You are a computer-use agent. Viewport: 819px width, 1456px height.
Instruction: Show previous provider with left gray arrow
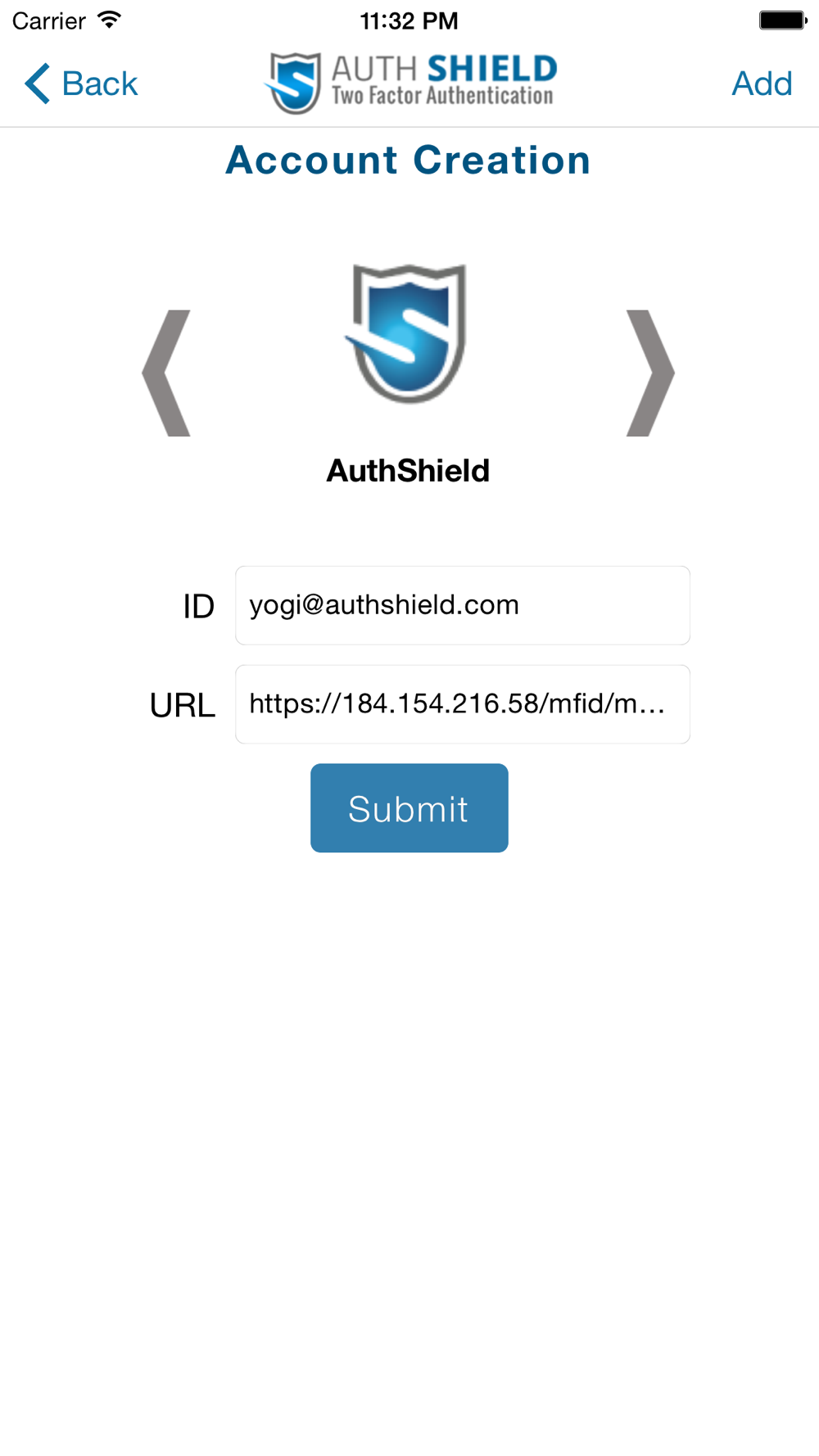click(x=166, y=373)
